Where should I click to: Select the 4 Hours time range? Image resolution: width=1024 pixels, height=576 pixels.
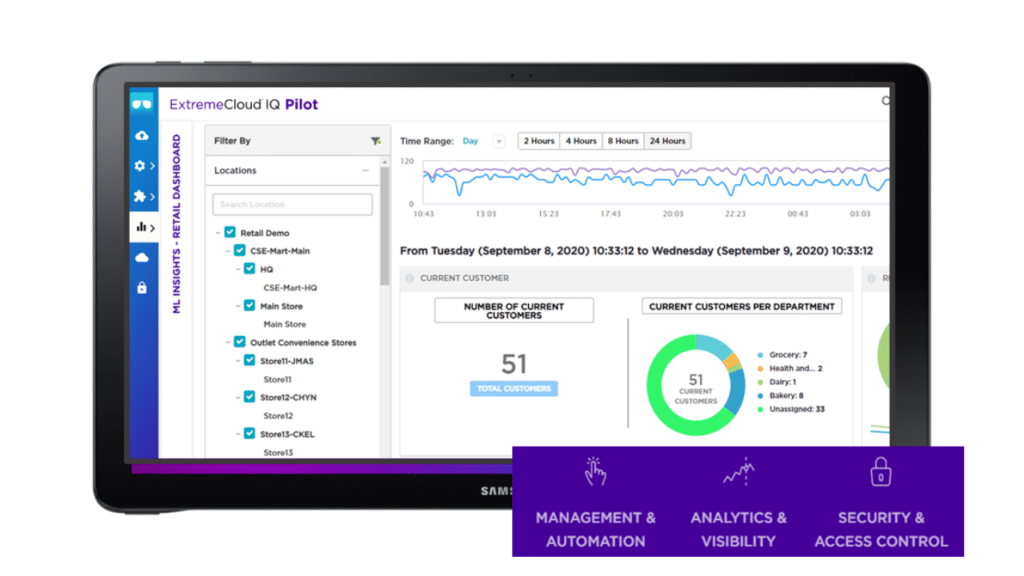click(x=581, y=141)
